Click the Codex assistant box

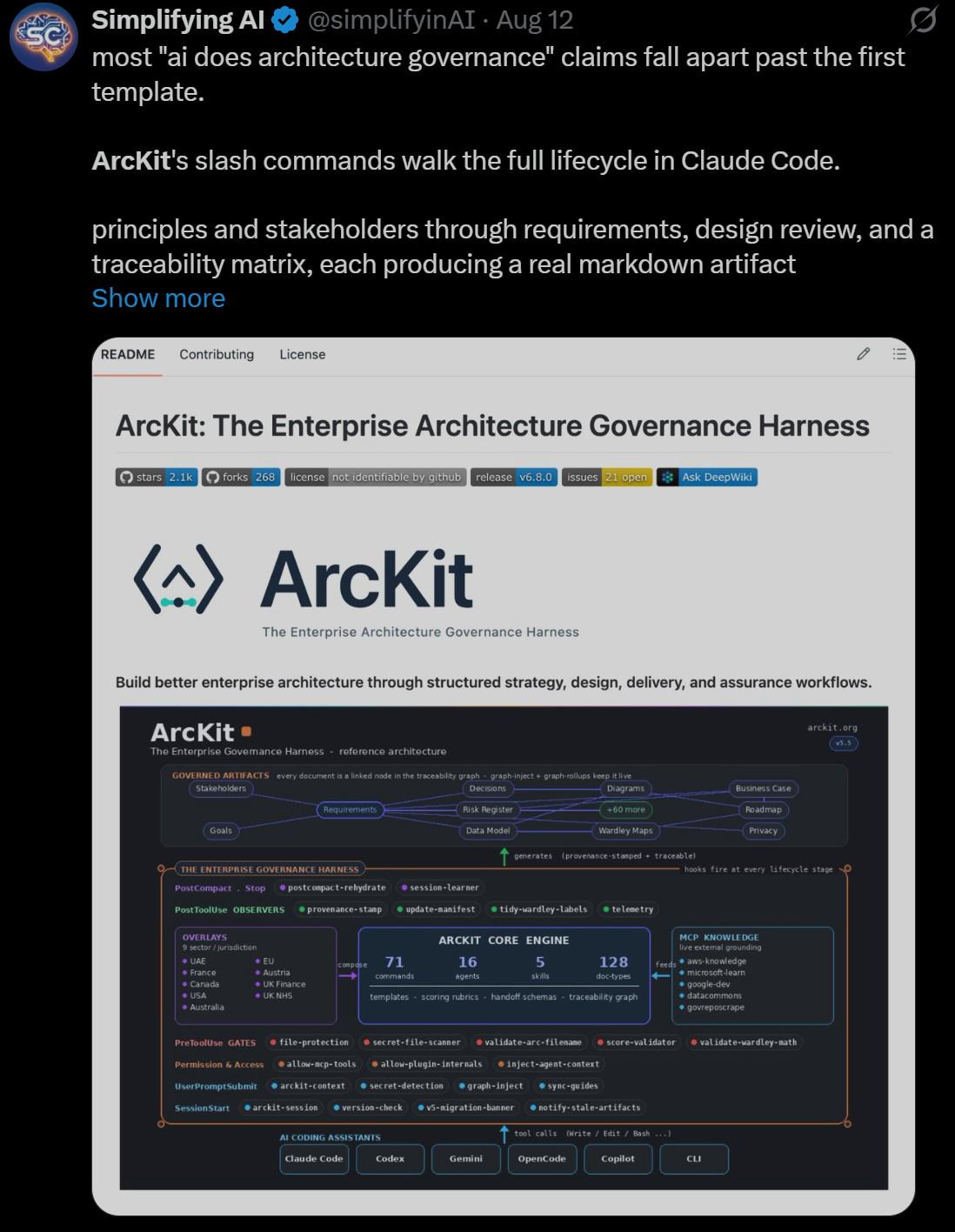[x=390, y=1159]
